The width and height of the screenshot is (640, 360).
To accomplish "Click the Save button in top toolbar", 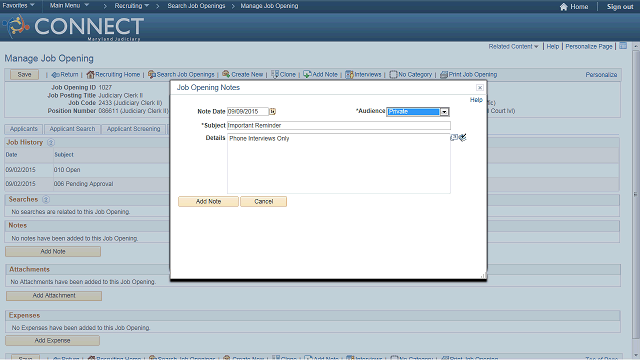I will point(24,75).
